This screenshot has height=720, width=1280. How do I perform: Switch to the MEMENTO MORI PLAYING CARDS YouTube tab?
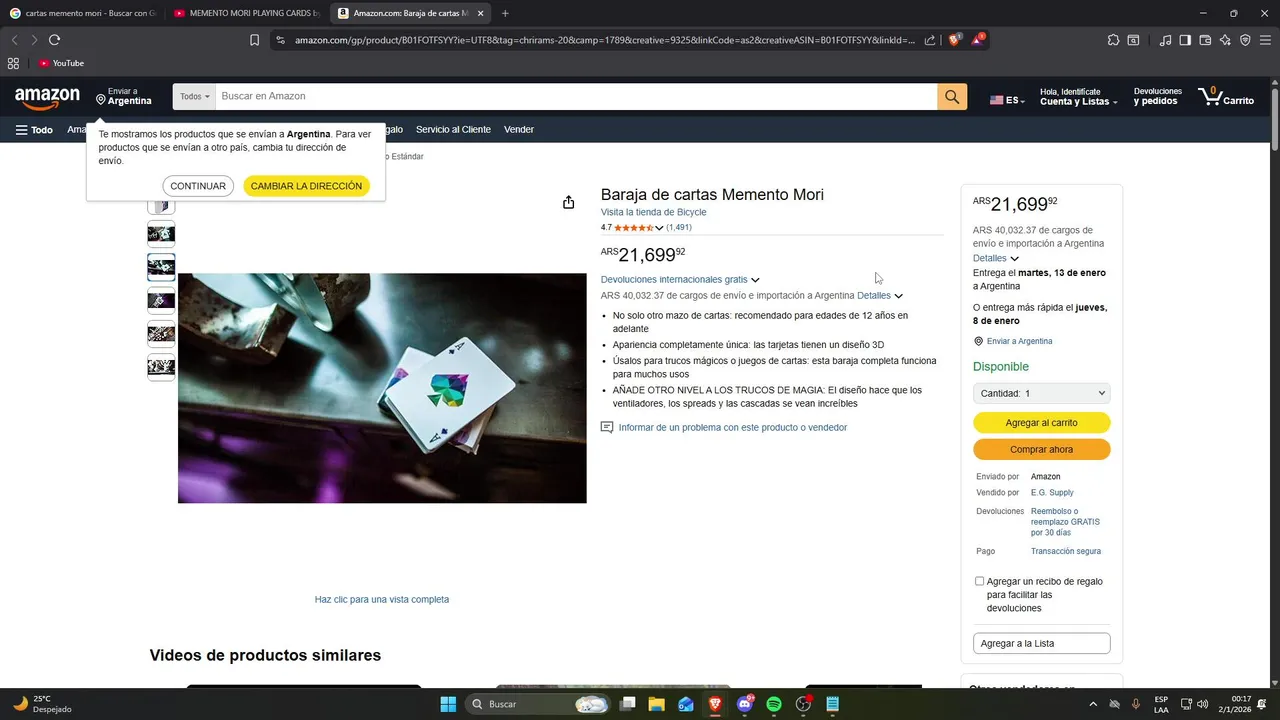tap(246, 13)
